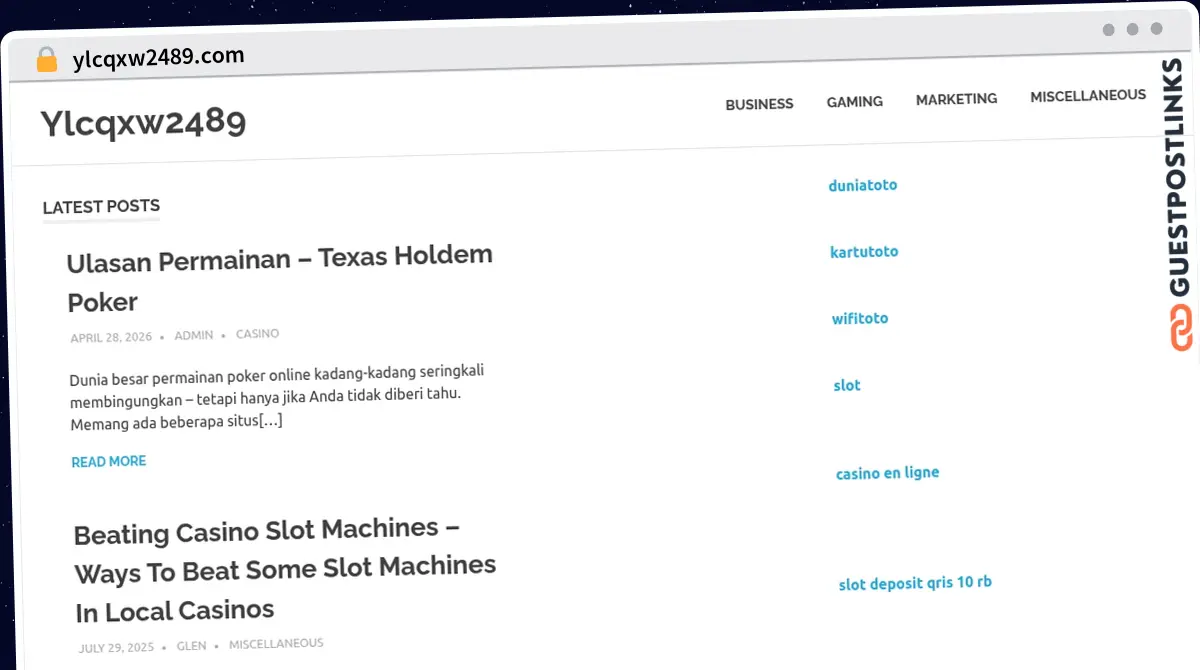Open the GLEN author link
Image resolution: width=1200 pixels, height=670 pixels.
191,646
